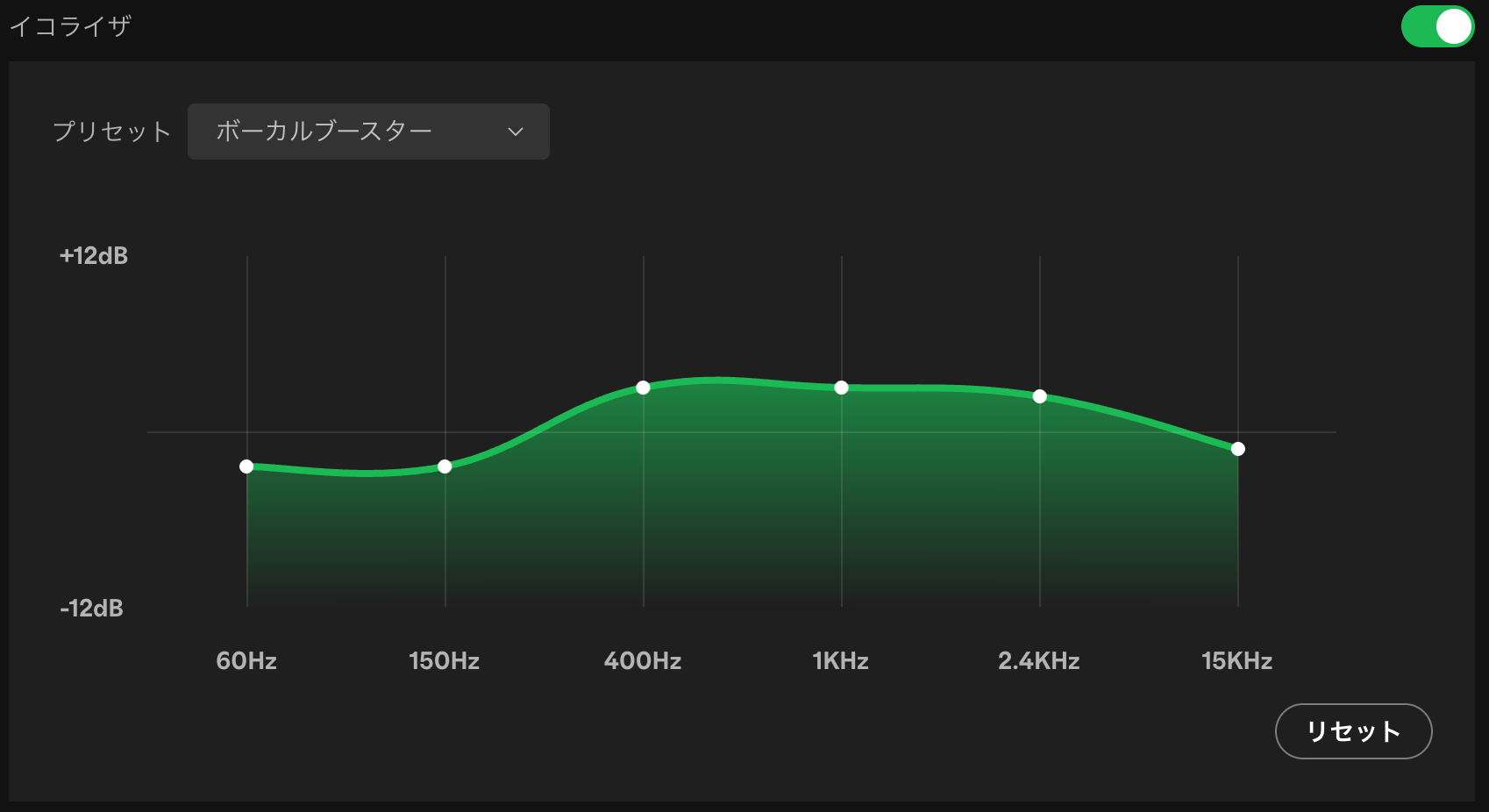
Task: Click the chevron arrow in preset selector
Action: click(516, 132)
